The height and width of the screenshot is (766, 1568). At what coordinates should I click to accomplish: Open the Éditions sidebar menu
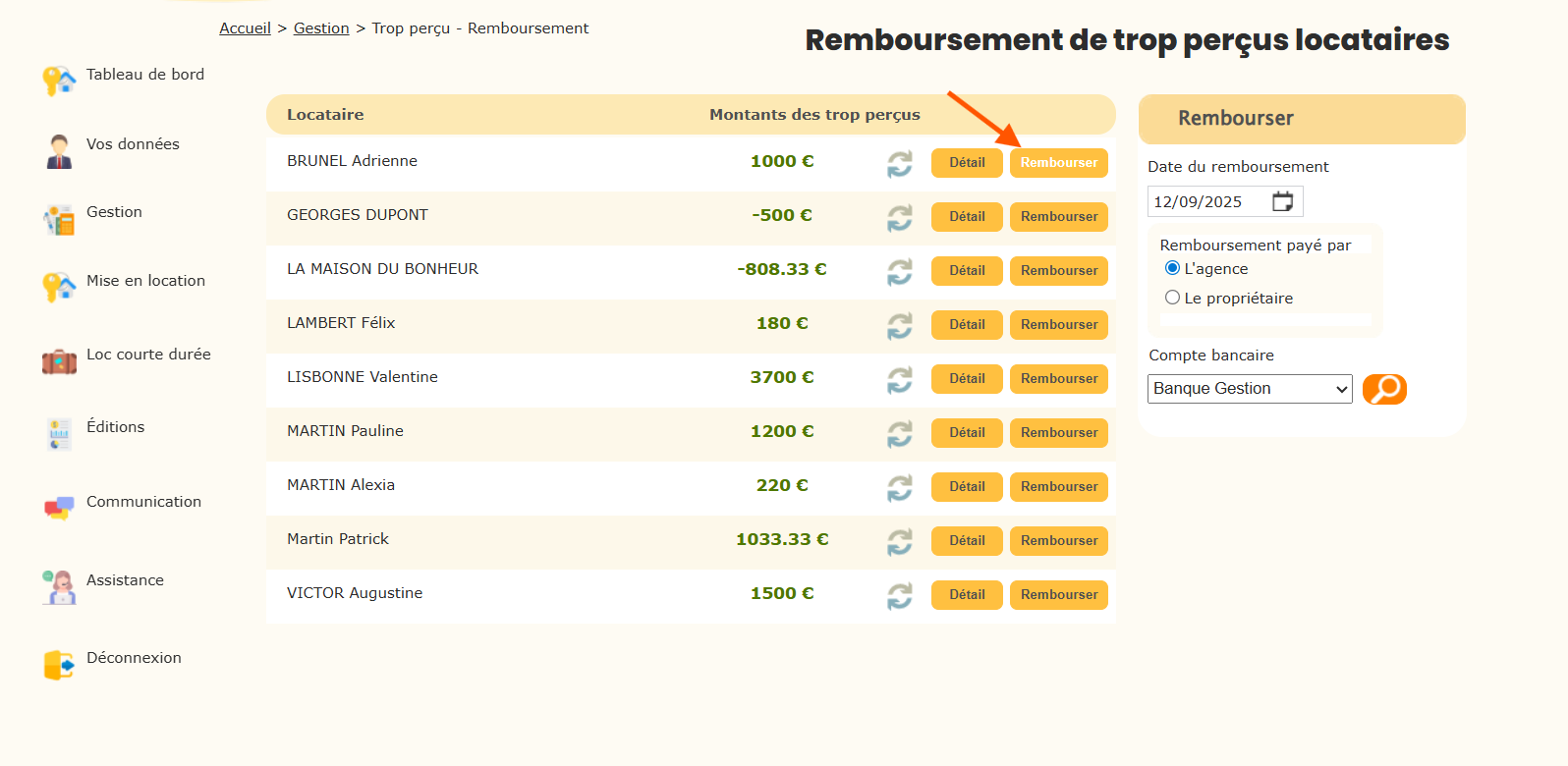115,427
